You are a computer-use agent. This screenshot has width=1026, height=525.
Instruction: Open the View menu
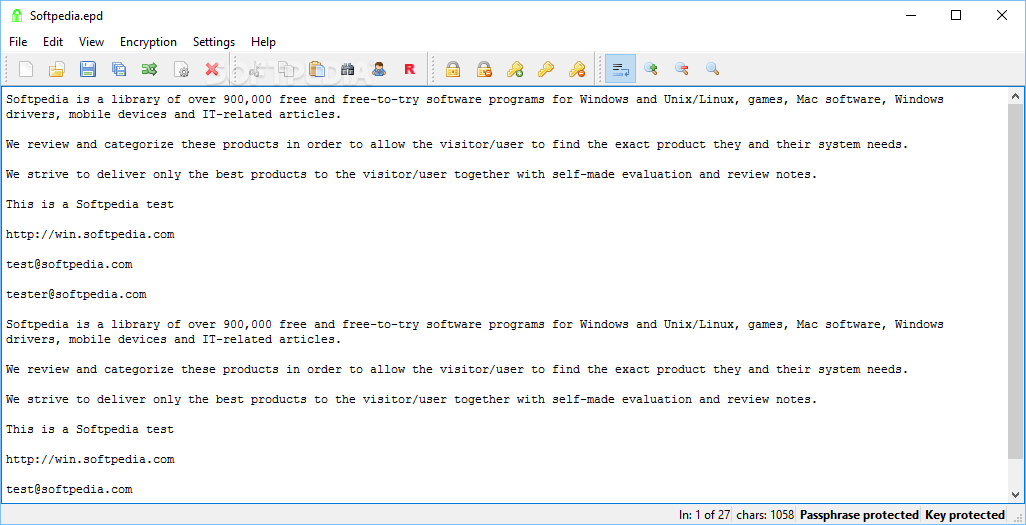[92, 42]
